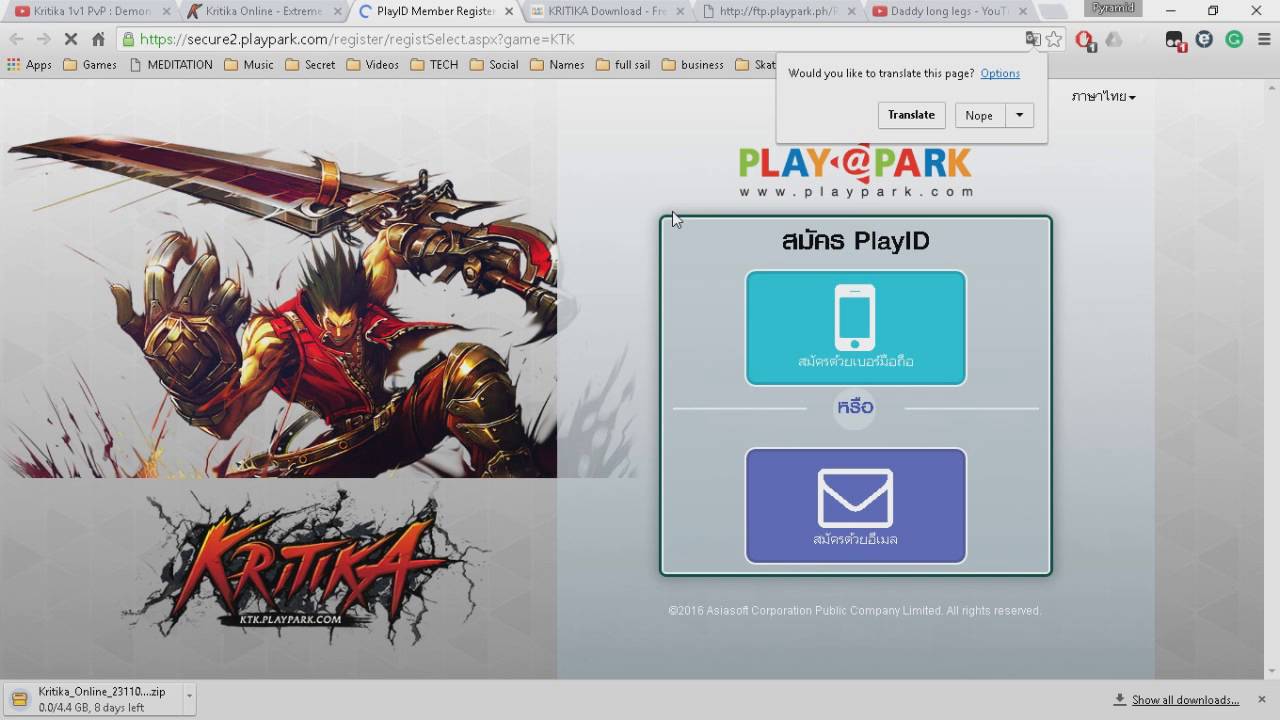
Task: Open the Chrome hamburger menu
Action: pyautogui.click(x=1263, y=40)
